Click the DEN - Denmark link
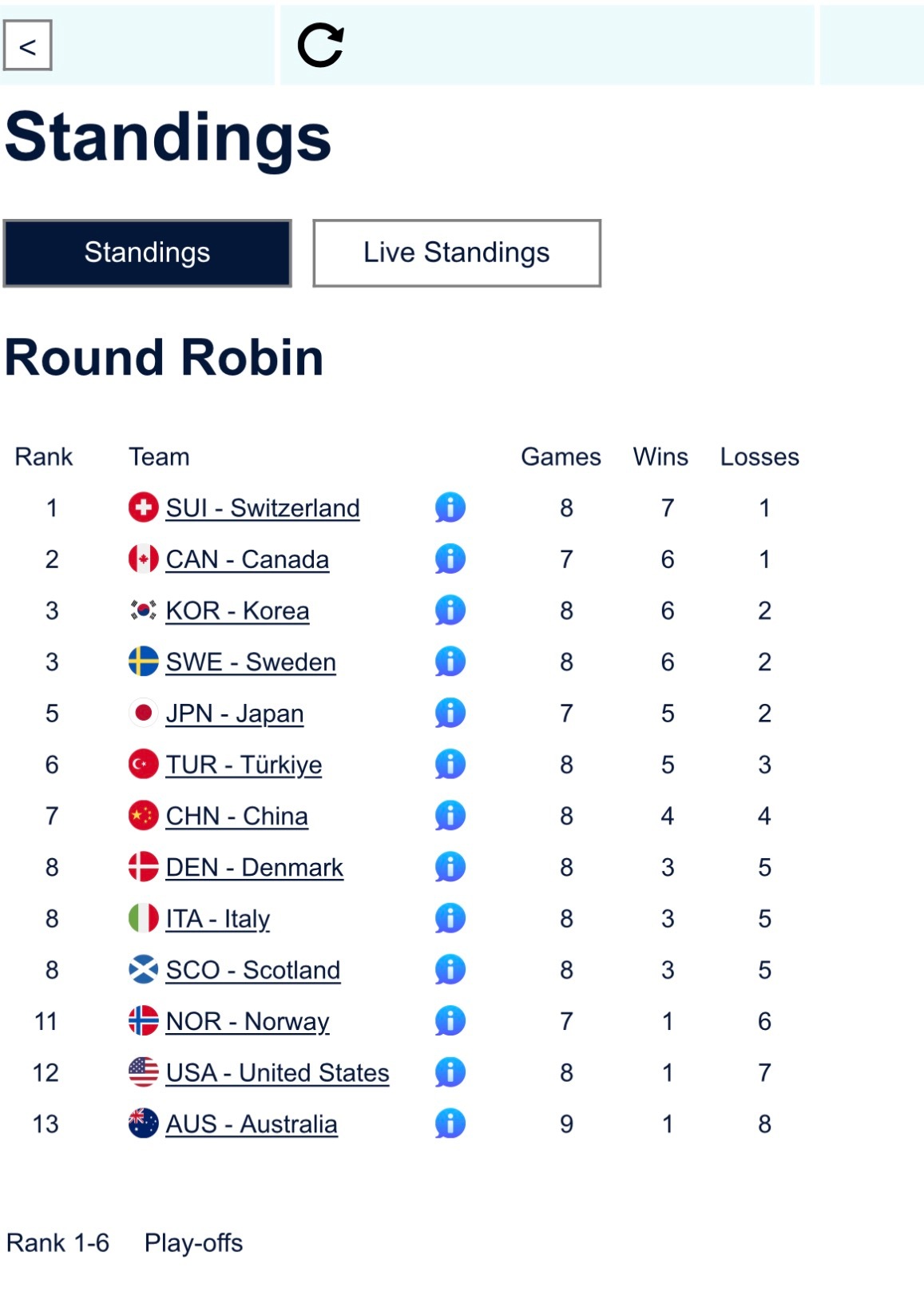 pyautogui.click(x=254, y=868)
